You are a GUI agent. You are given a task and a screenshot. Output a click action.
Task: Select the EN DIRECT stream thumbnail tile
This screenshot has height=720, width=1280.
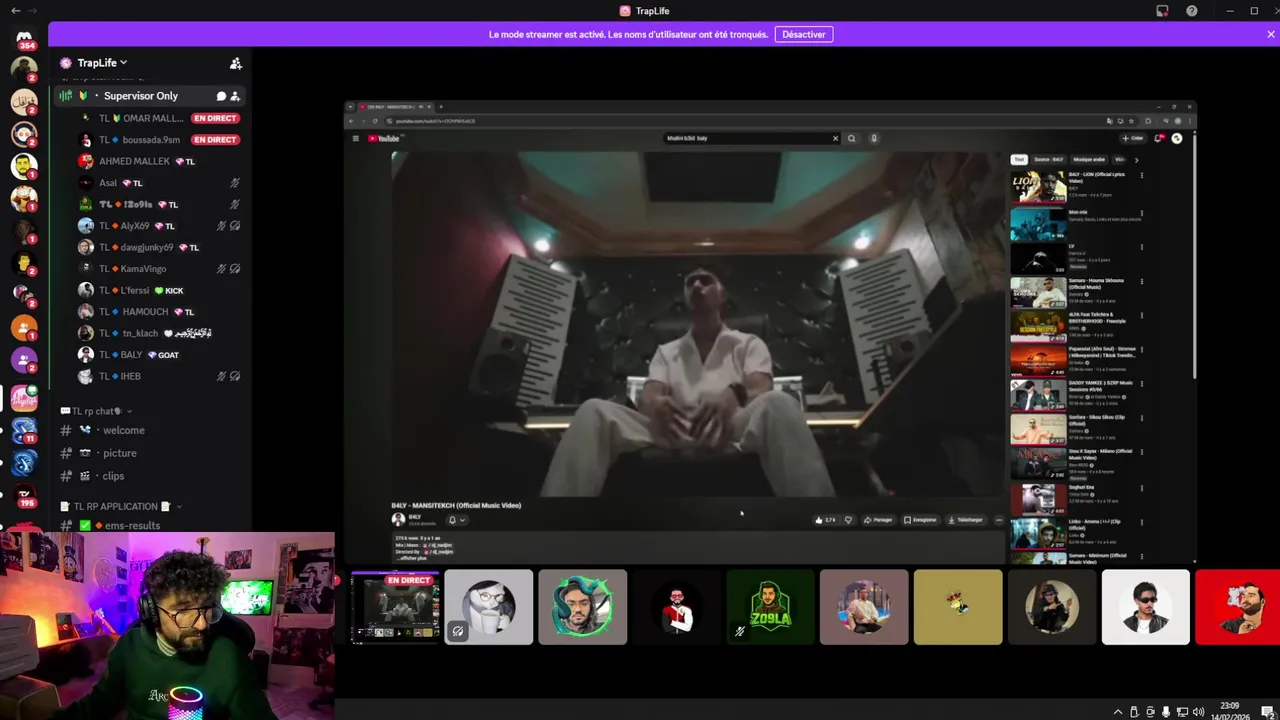tap(395, 607)
